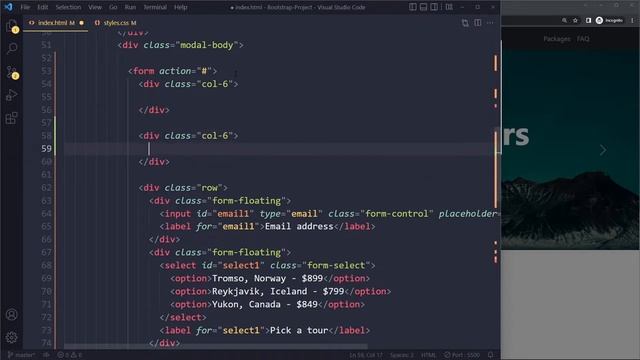Viewport: 640px width, 360px height.
Task: Click the Incognito profile icon in browser
Action: click(609, 20)
